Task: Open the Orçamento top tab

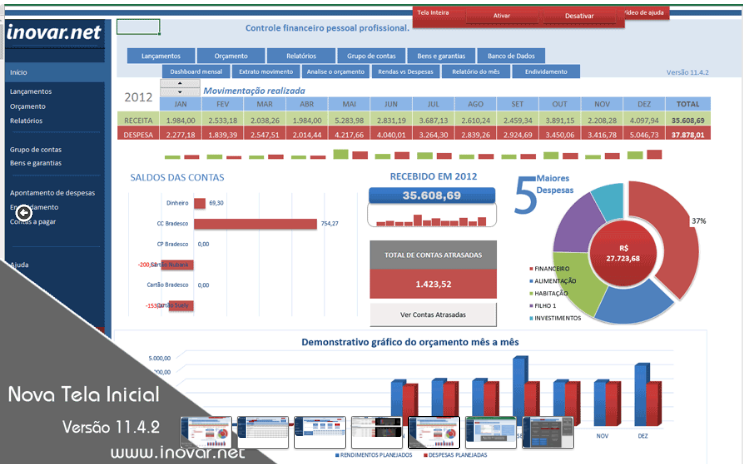Action: [231, 56]
